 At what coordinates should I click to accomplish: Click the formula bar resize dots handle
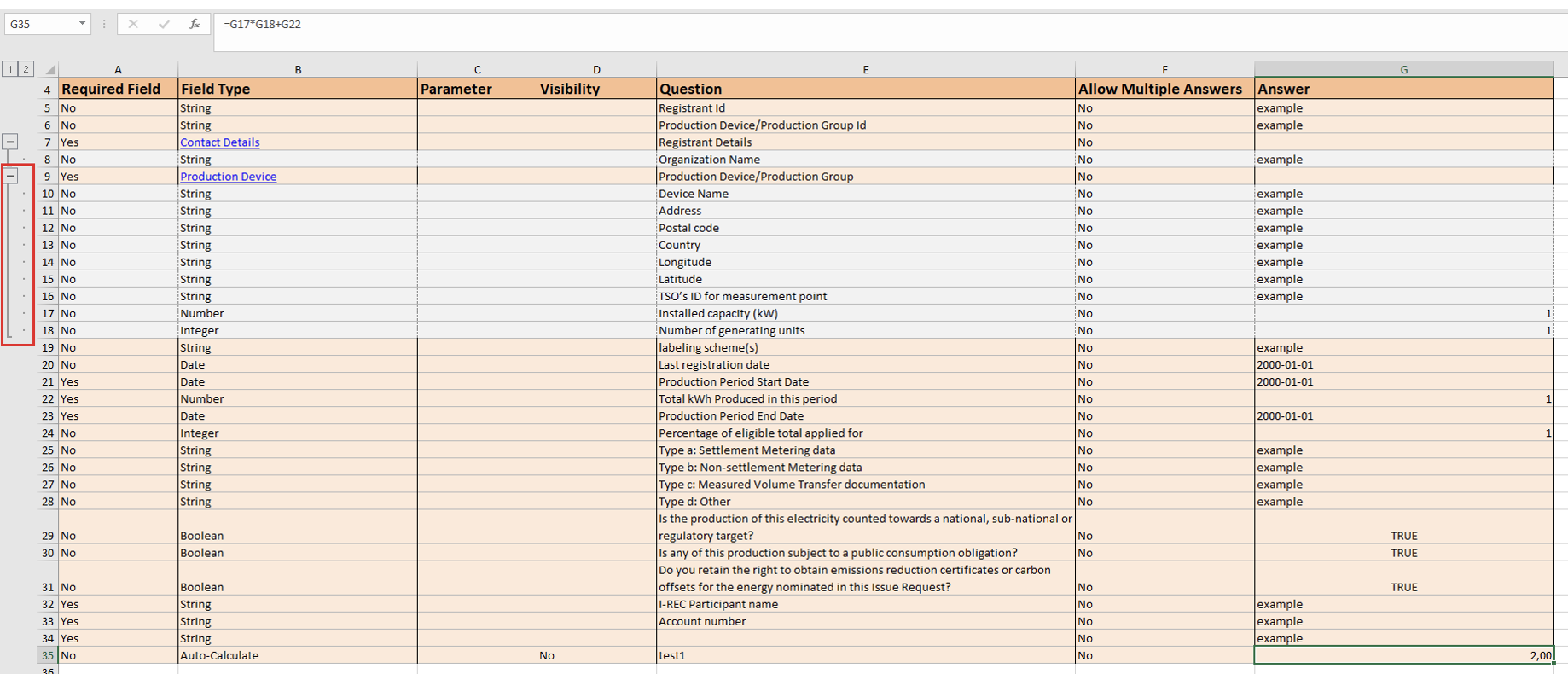[x=104, y=24]
